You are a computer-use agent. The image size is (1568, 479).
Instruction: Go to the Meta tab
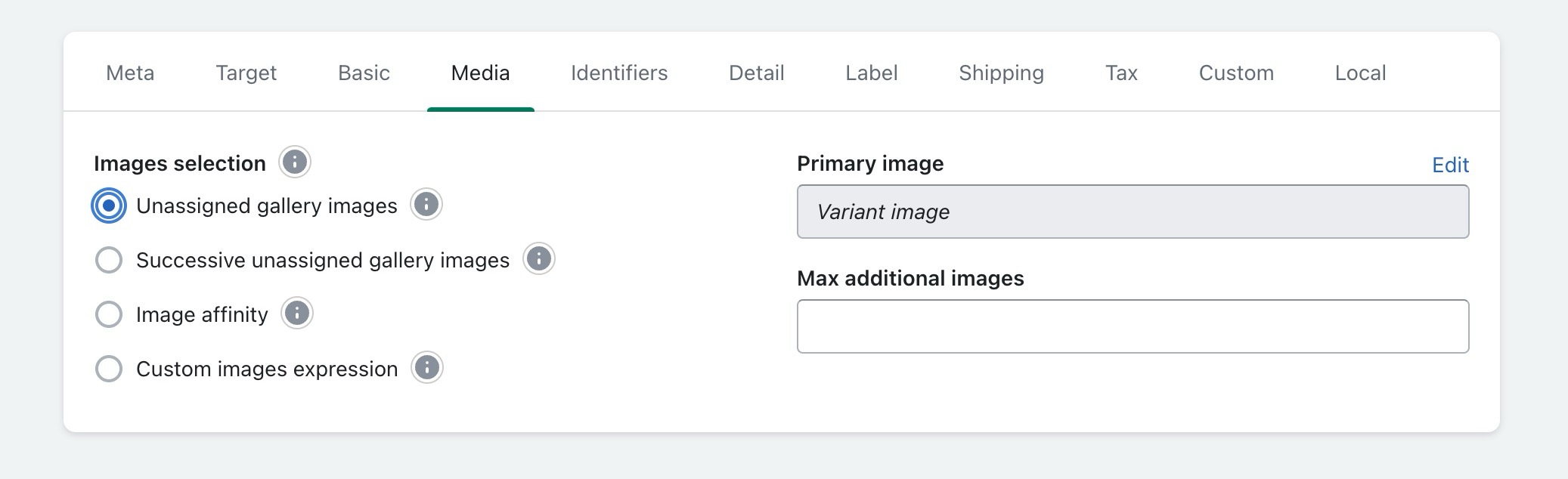click(129, 73)
